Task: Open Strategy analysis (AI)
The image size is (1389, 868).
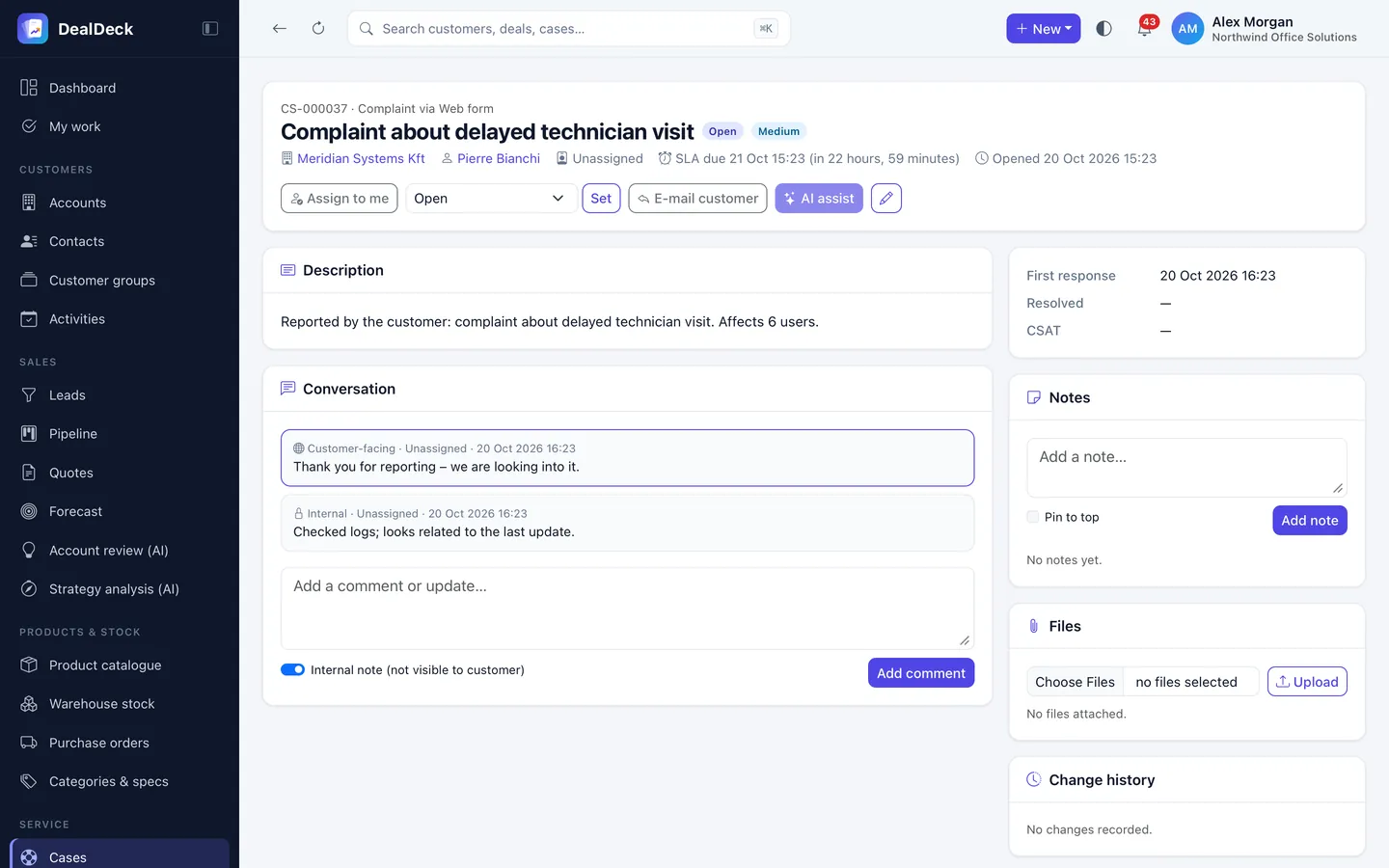Action: [x=120, y=589]
